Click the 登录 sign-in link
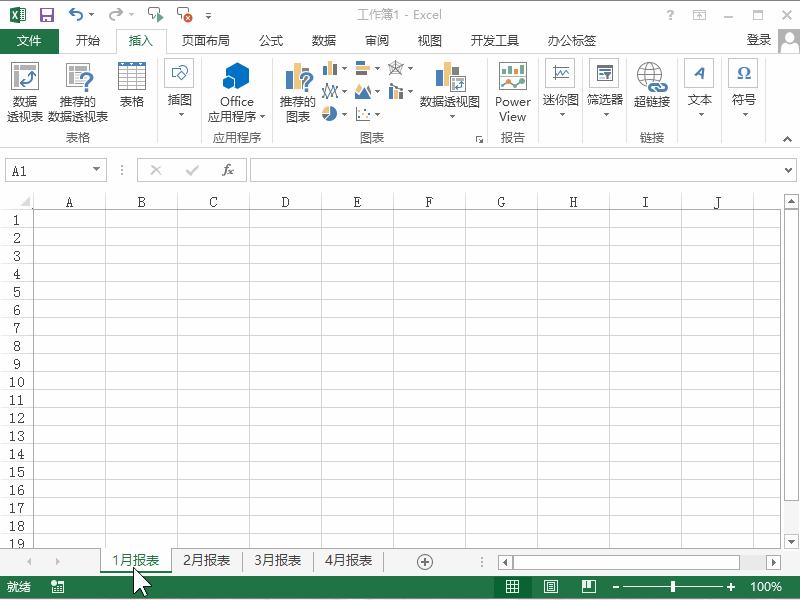The image size is (800, 600). pyautogui.click(x=757, y=40)
